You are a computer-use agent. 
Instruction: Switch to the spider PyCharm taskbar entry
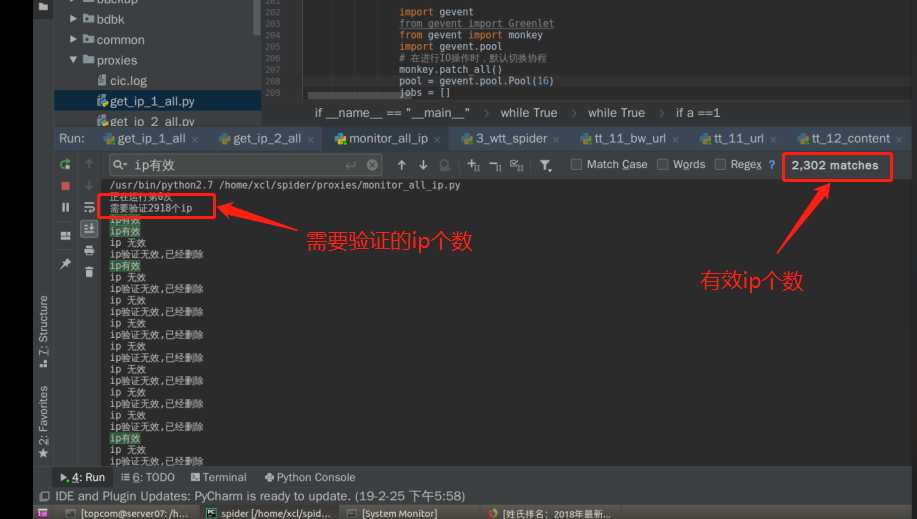[x=269, y=513]
